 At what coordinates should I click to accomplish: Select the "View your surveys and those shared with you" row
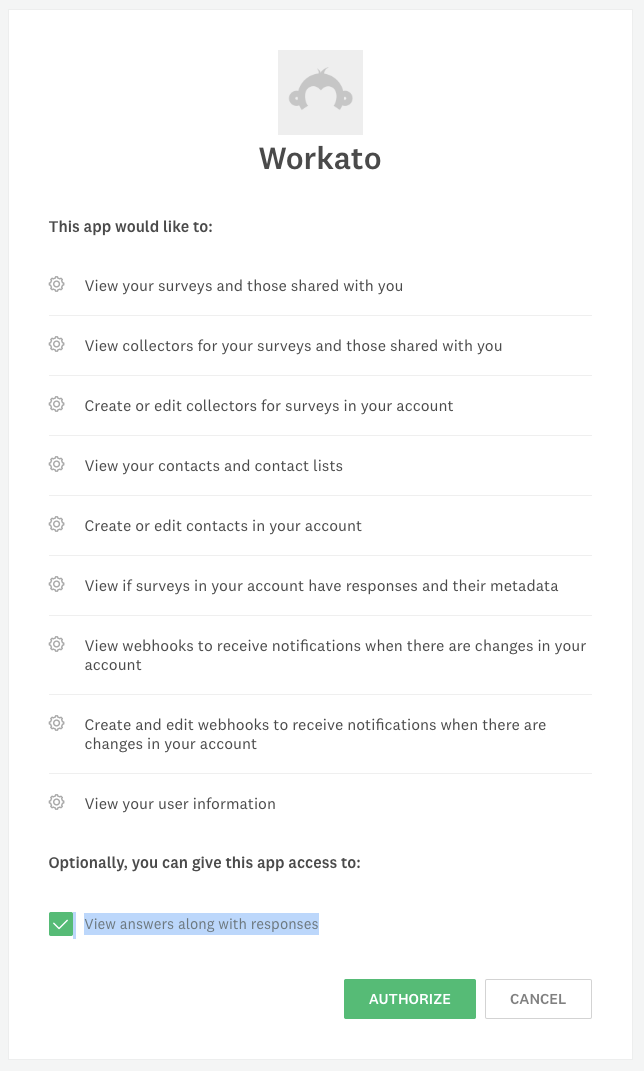[243, 285]
